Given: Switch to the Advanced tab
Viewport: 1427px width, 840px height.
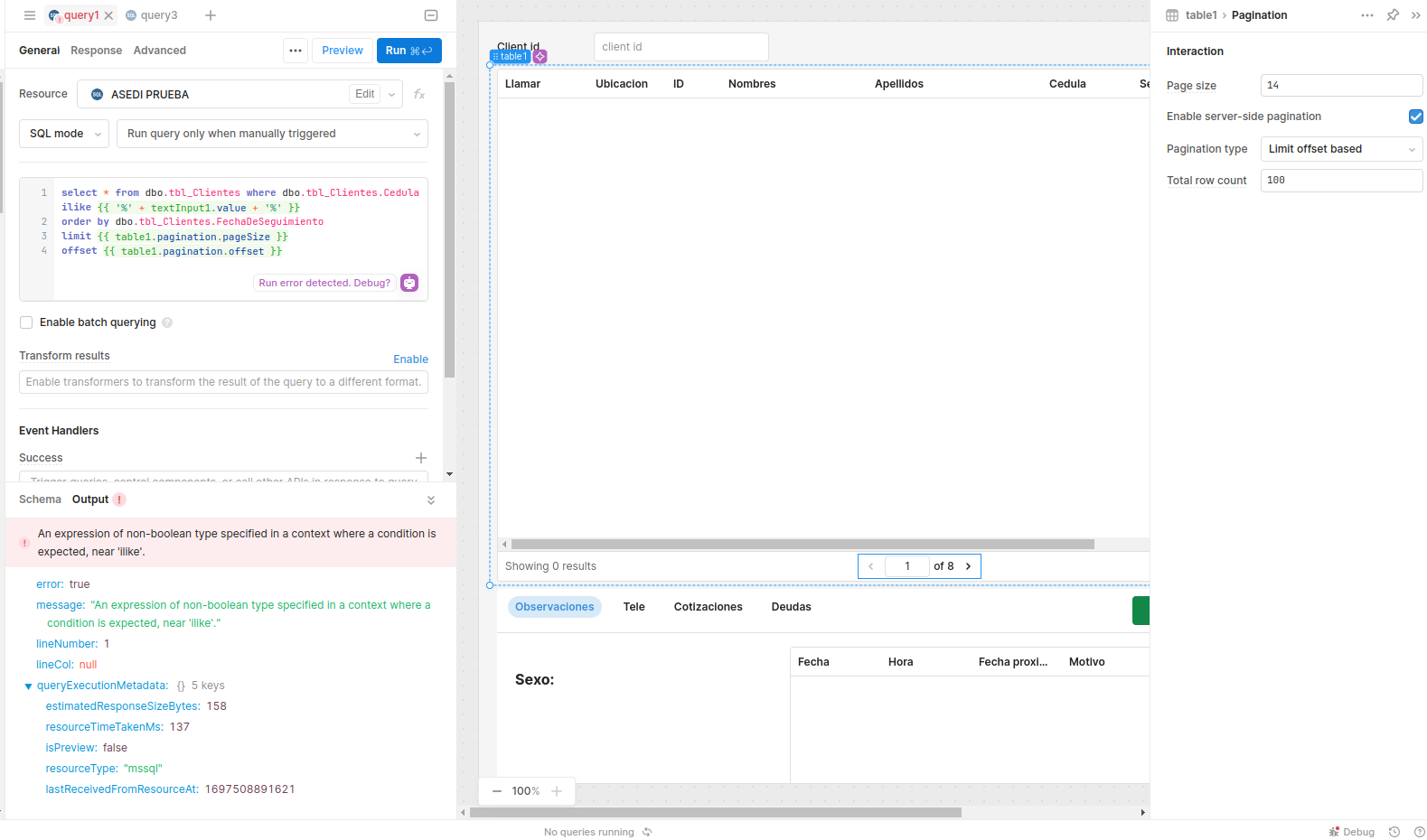Looking at the screenshot, I should coord(160,51).
